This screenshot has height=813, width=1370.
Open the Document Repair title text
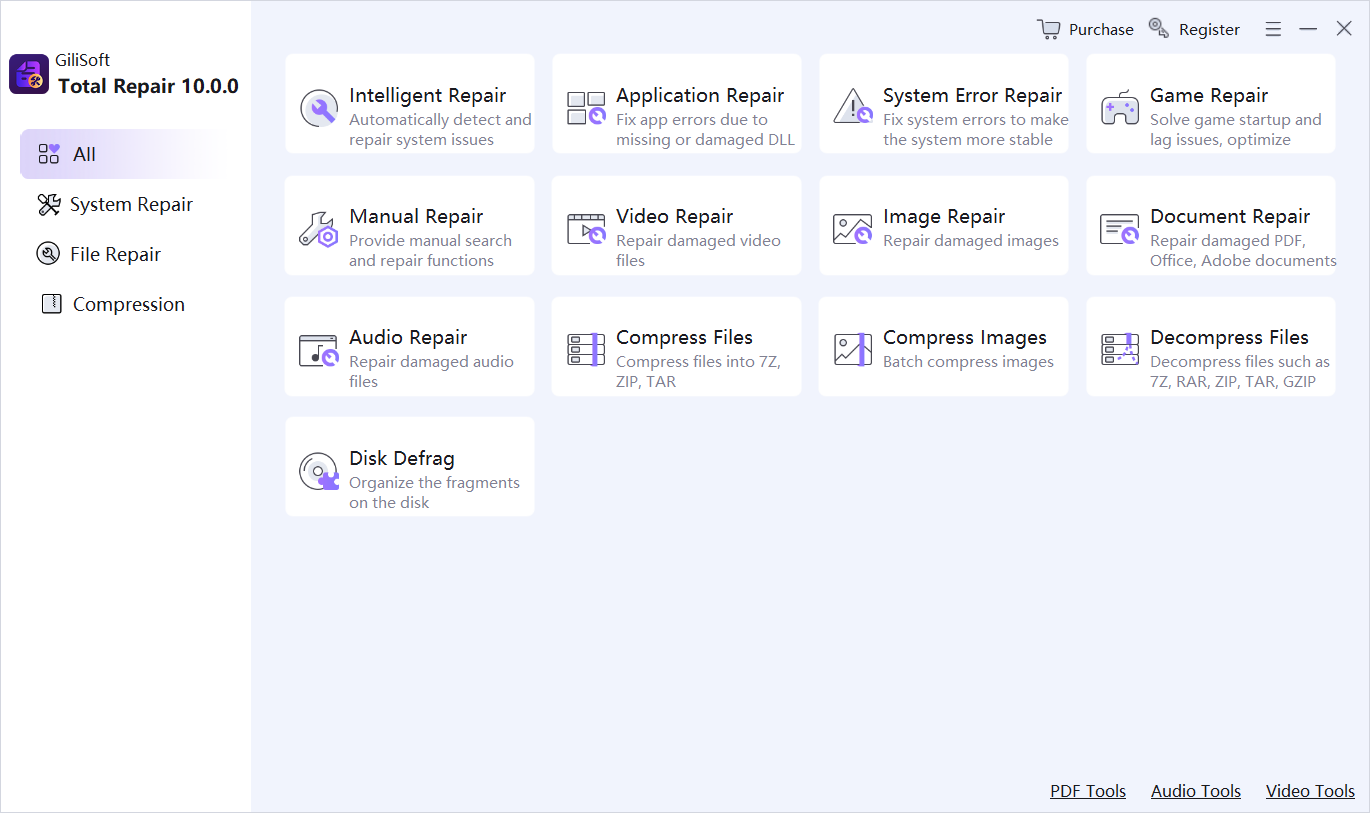(x=1230, y=216)
